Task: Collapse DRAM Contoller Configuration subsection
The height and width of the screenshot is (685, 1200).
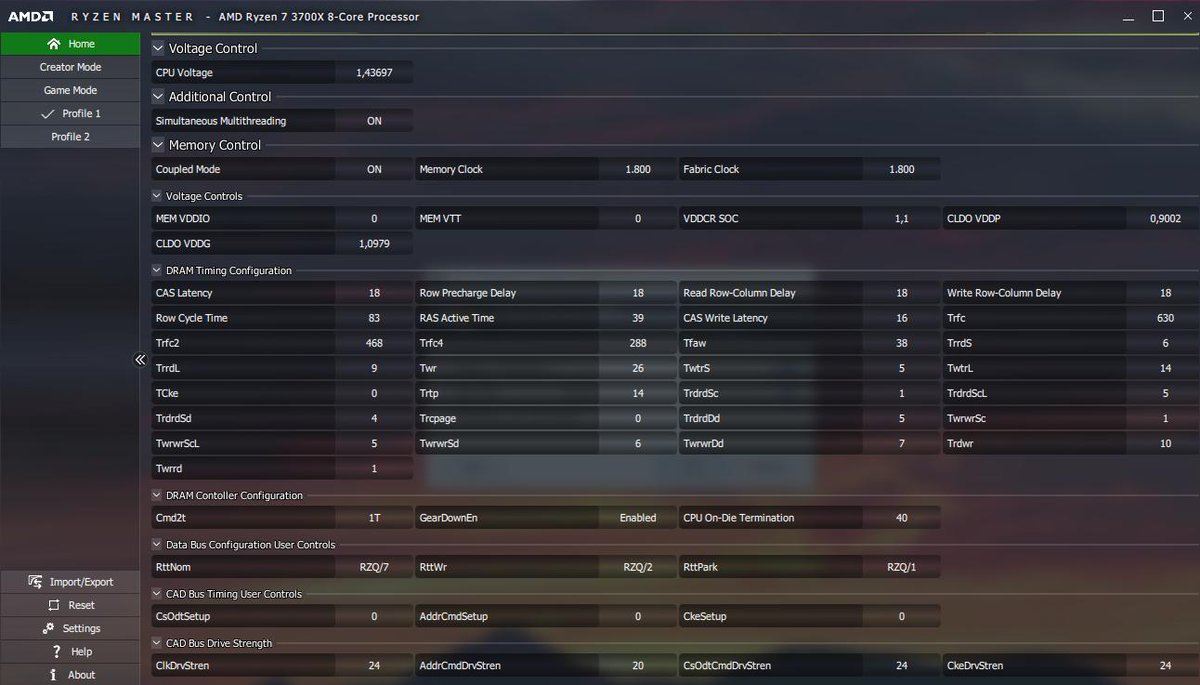Action: 157,495
